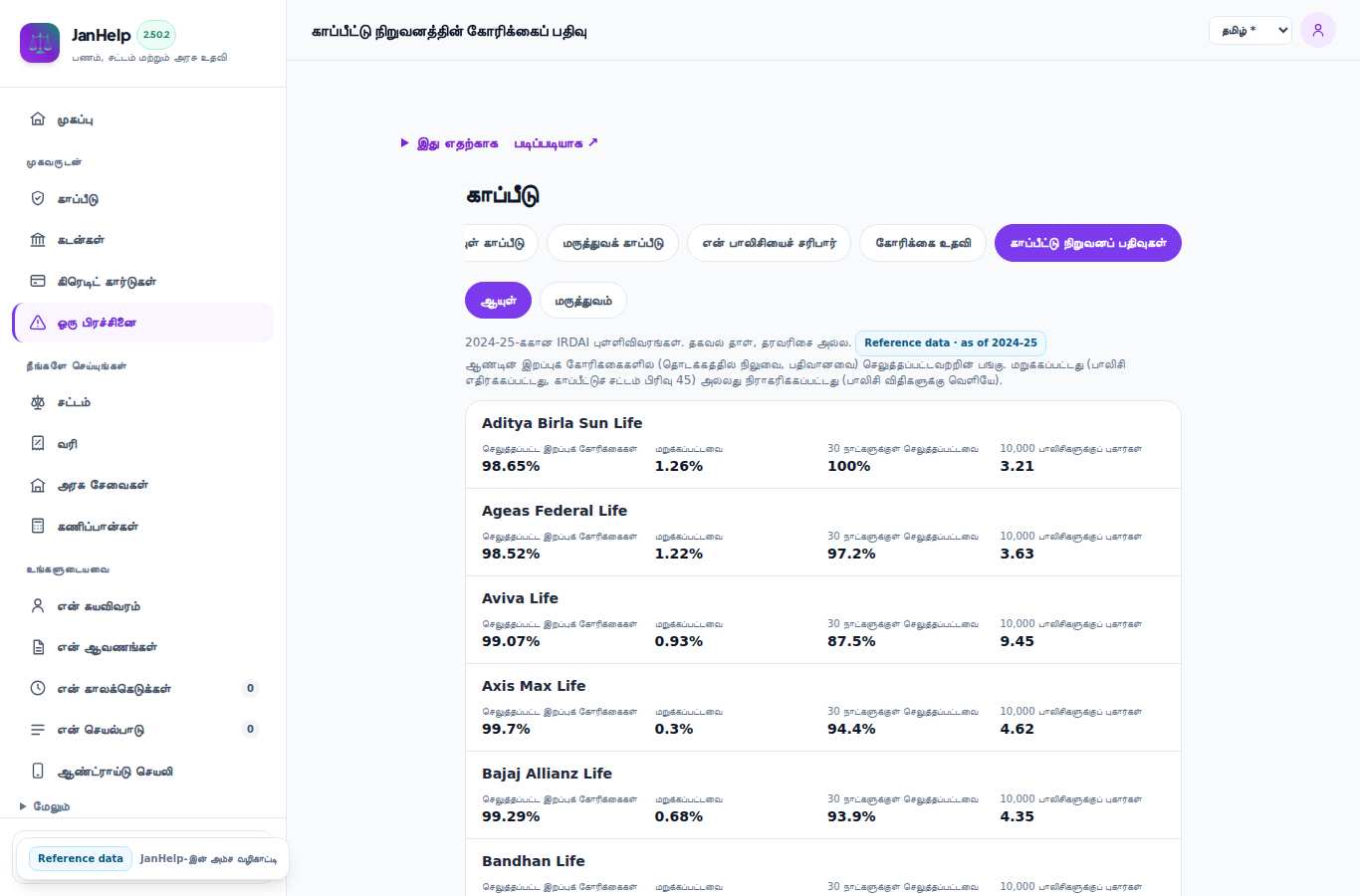Image resolution: width=1360 pixels, height=896 pixels.
Task: Click the Axis Max Life insurer name
Action: point(534,686)
